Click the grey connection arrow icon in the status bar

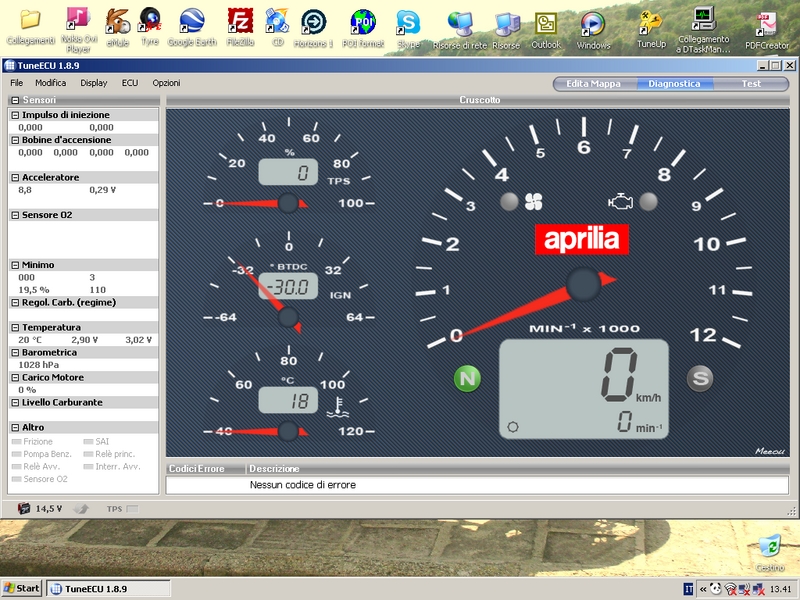tap(81, 508)
